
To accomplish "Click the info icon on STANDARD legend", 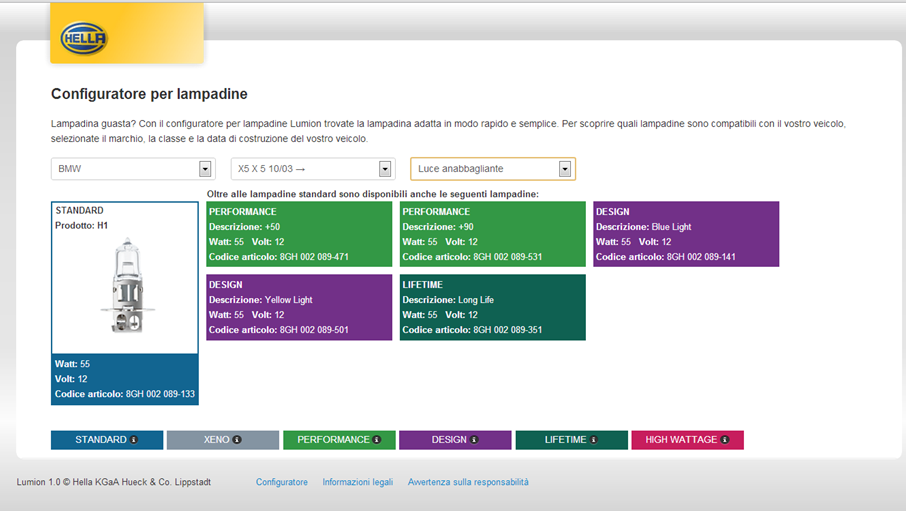I will click(x=133, y=440).
